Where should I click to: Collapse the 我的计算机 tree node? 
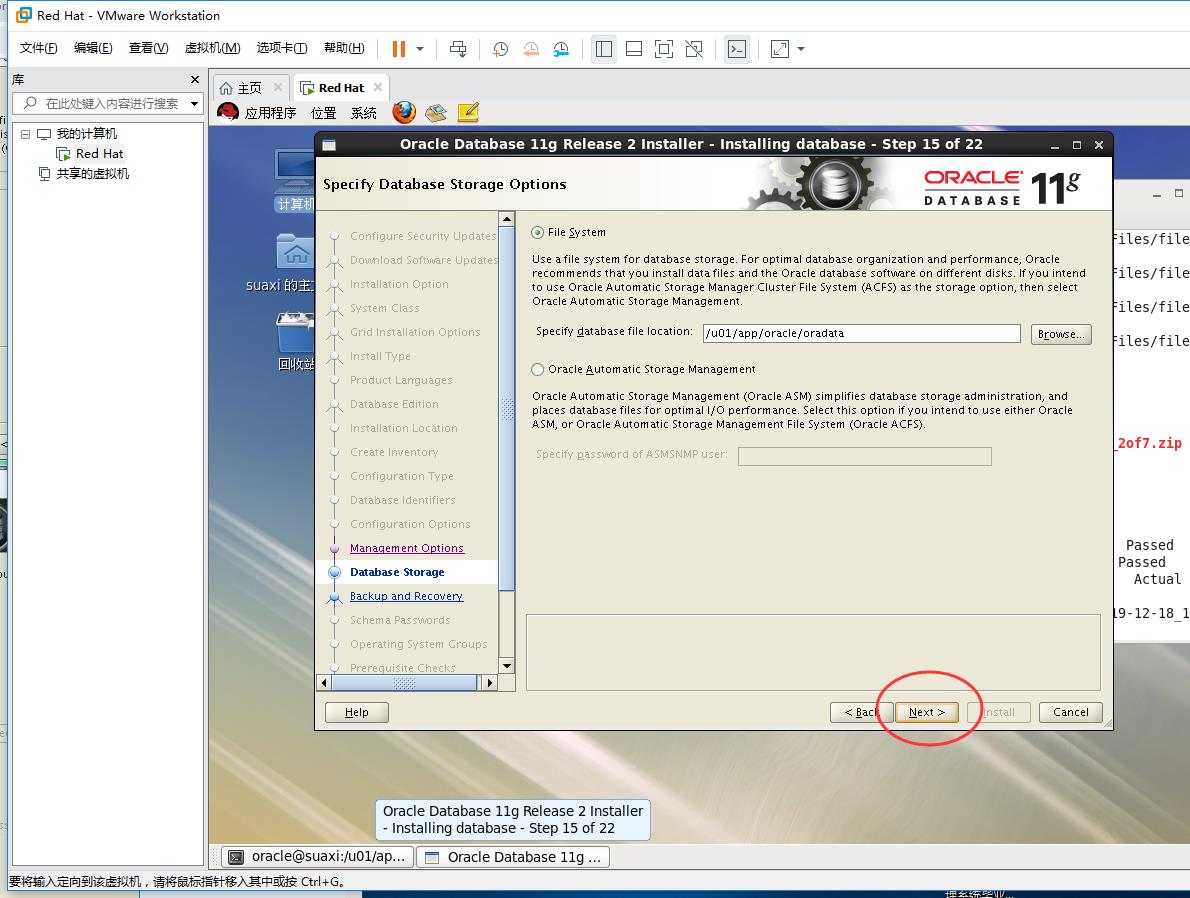coord(25,134)
